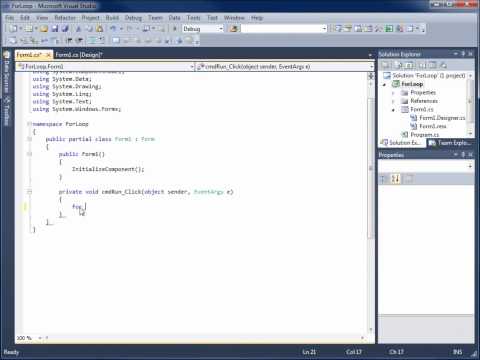Collapse the cmdRun_Click method code region

pos(29,192)
